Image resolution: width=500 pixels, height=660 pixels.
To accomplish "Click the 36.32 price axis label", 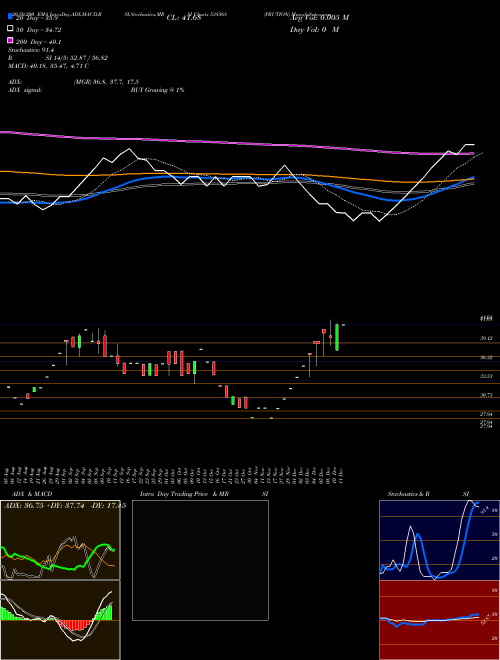I will (487, 357).
